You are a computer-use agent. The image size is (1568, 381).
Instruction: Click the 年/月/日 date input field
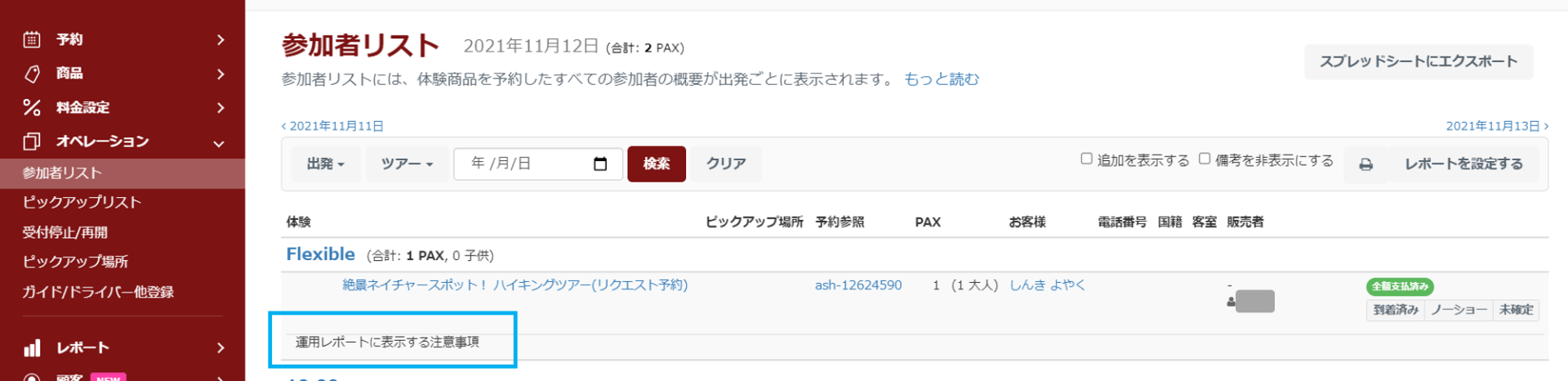tap(523, 164)
